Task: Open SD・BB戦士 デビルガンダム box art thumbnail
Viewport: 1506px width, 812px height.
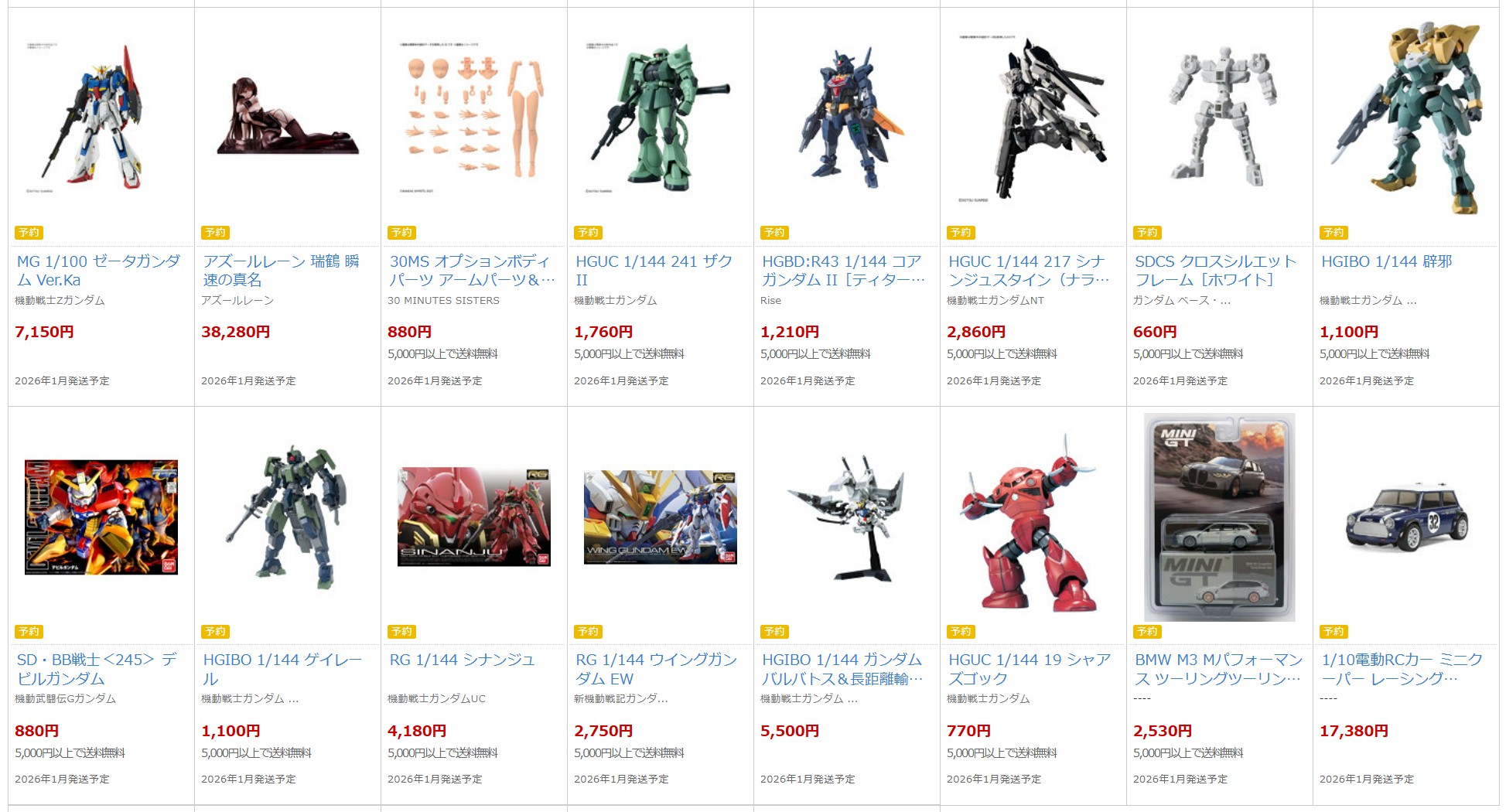Action: (101, 517)
